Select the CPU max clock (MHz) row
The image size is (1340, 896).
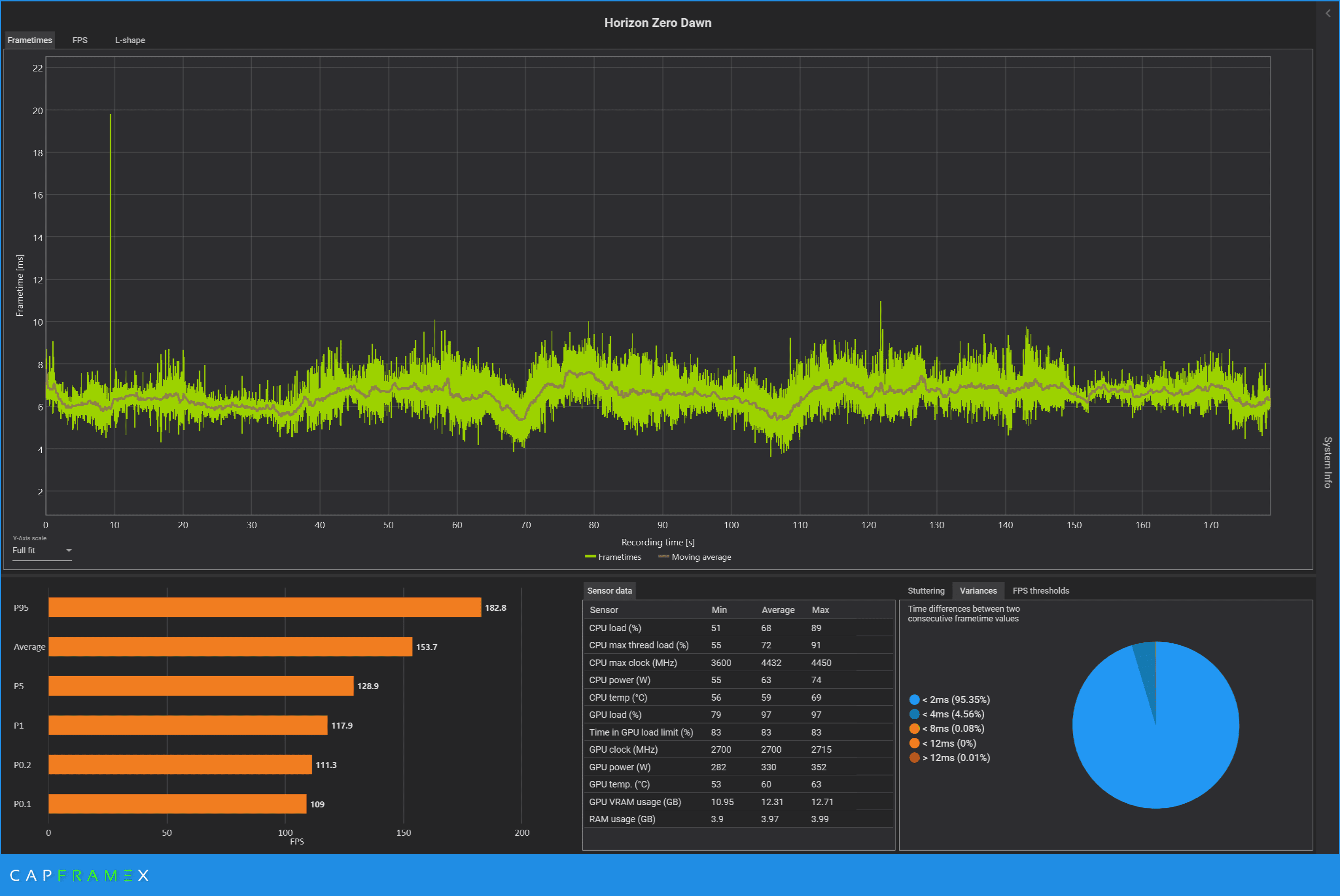pos(738,663)
